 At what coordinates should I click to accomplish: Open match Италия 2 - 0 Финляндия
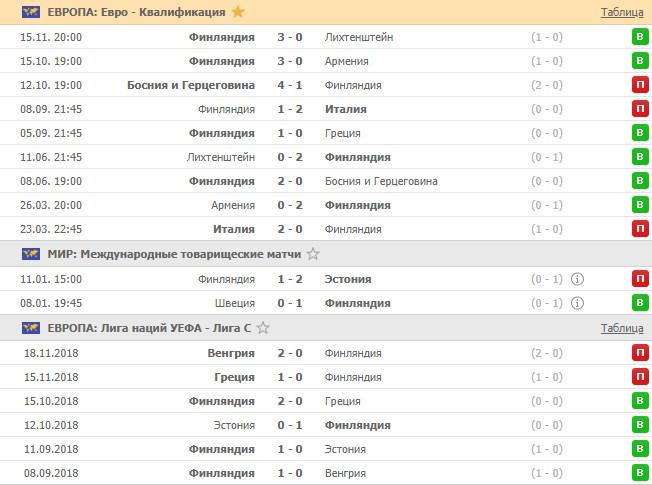pyautogui.click(x=292, y=229)
